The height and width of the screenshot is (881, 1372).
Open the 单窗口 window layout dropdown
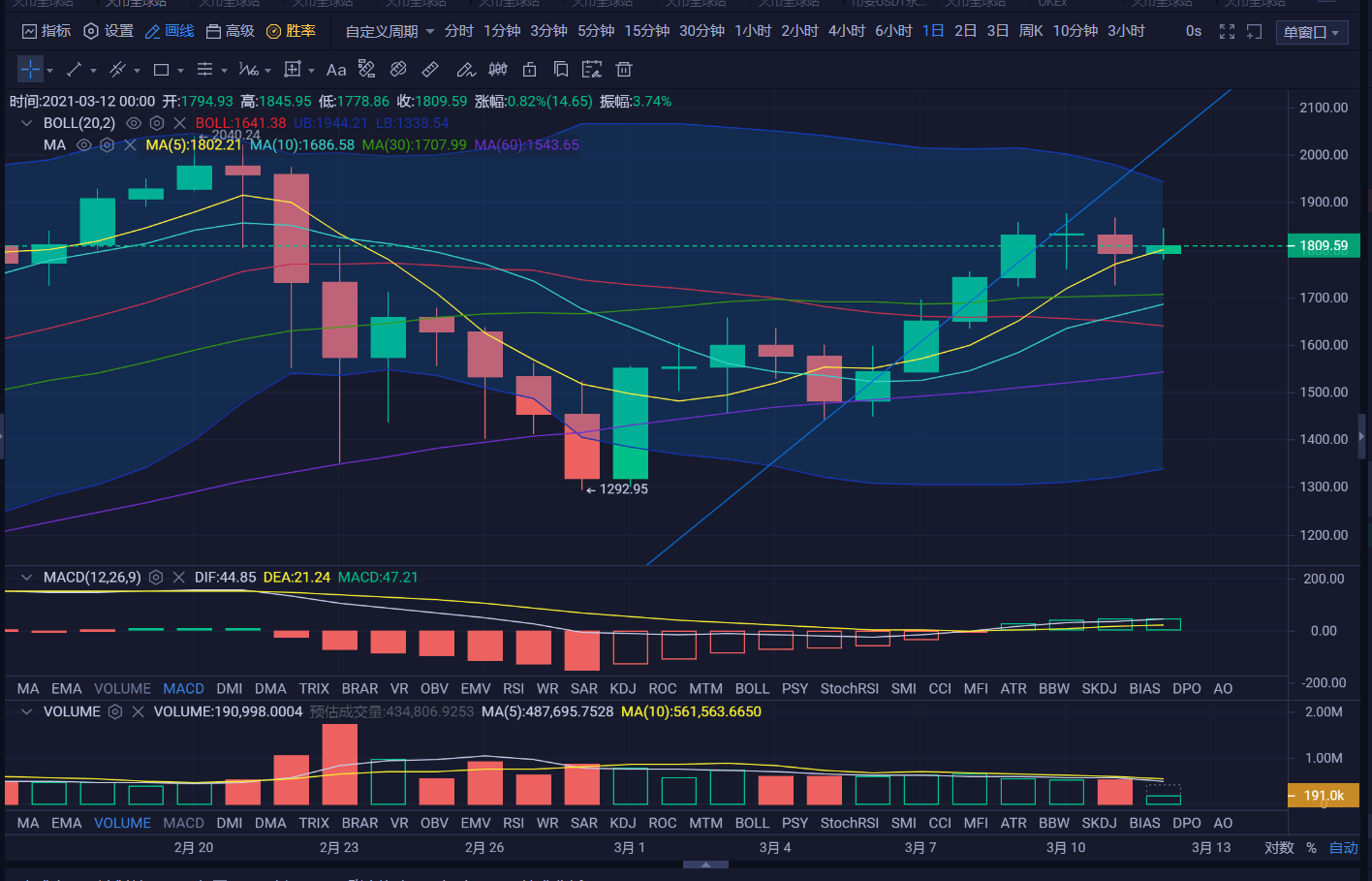coord(1311,32)
